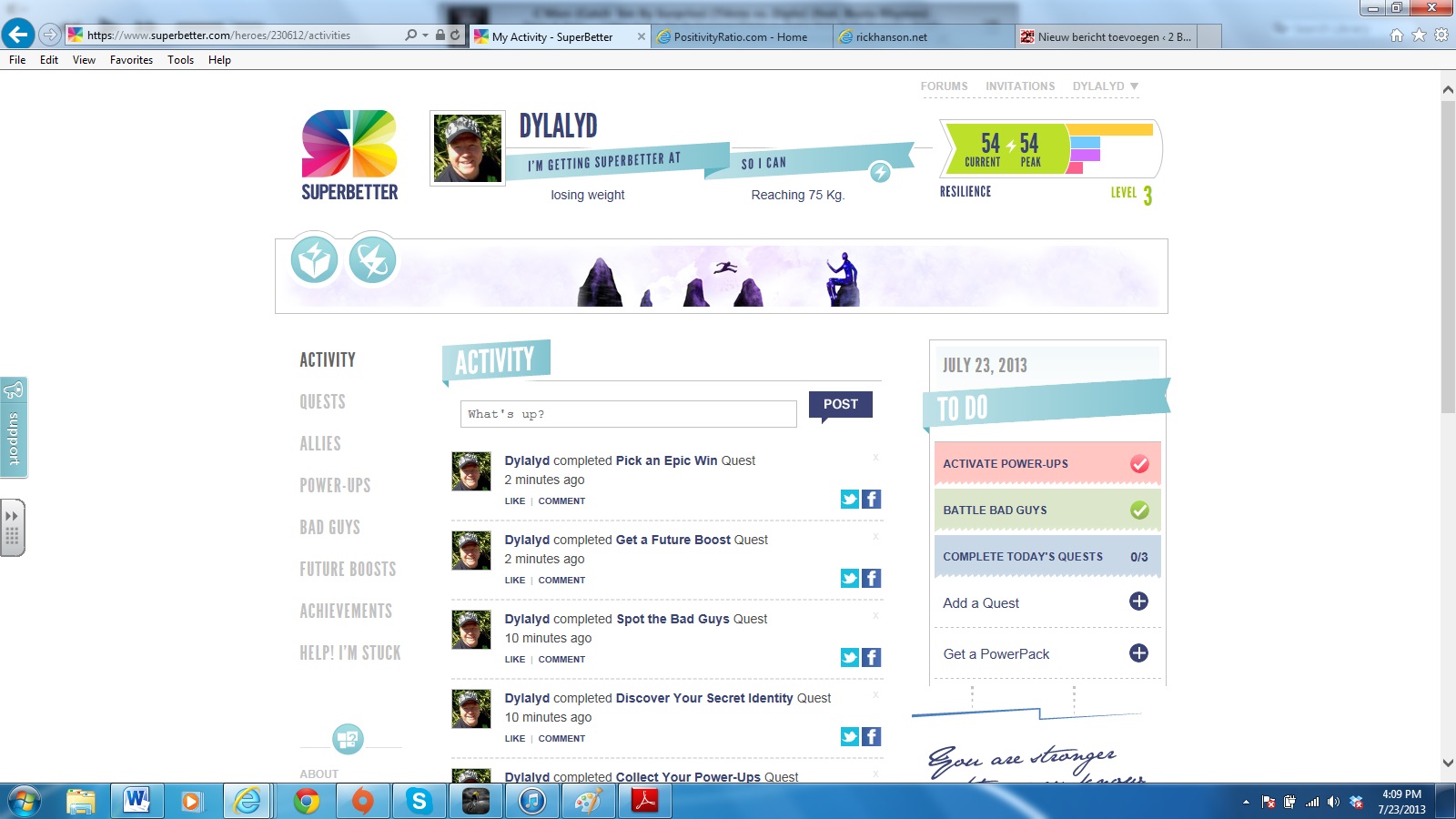This screenshot has width=1456, height=819.
Task: Click the round icon above ABOUT
Action: pyautogui.click(x=348, y=739)
